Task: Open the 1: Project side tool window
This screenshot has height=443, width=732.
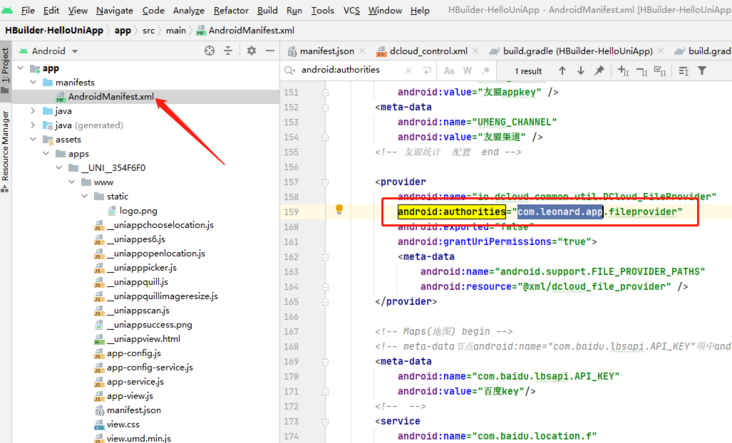Action: click(x=5, y=70)
